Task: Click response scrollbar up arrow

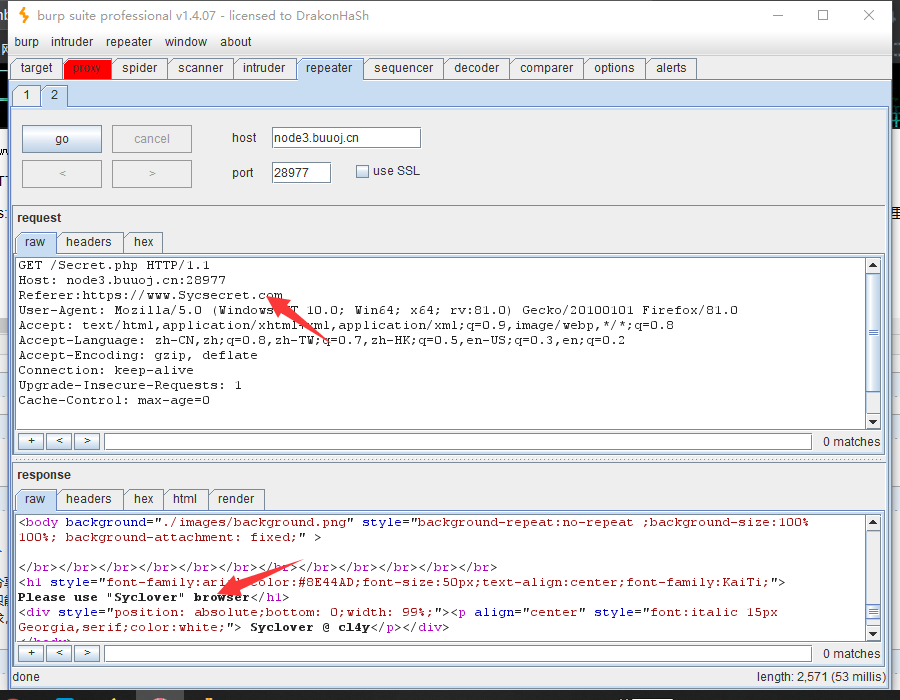Action: (873, 522)
